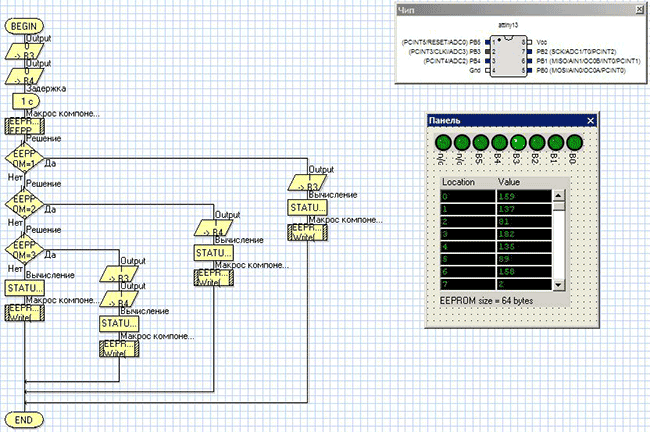Select EEPROM value 182 at location 3

[524, 234]
